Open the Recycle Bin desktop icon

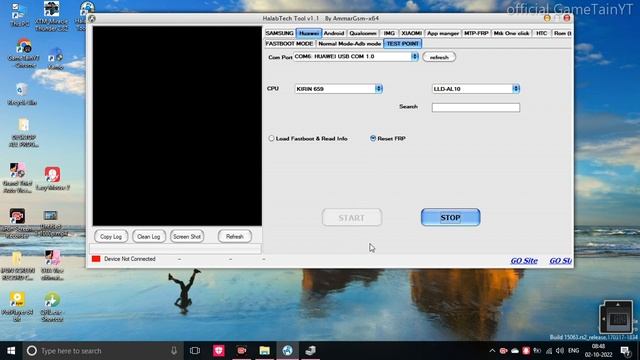click(22, 94)
